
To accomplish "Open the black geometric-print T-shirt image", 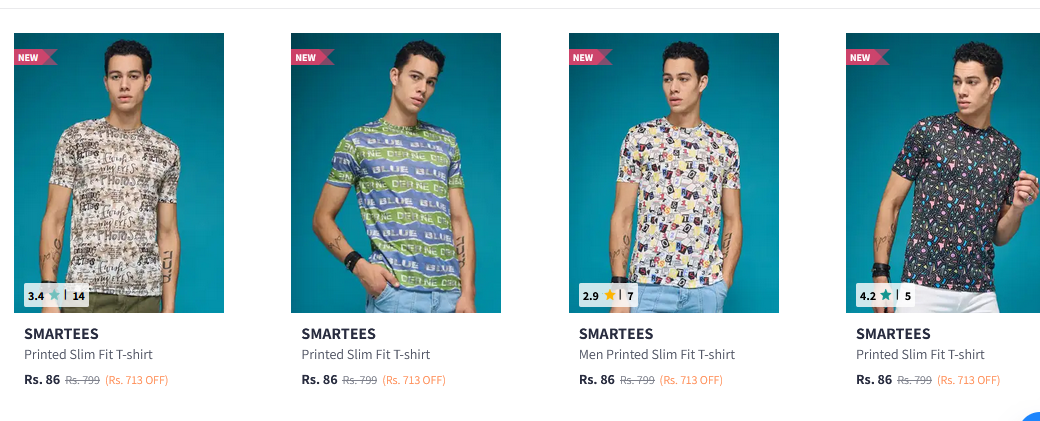I will coord(942,170).
